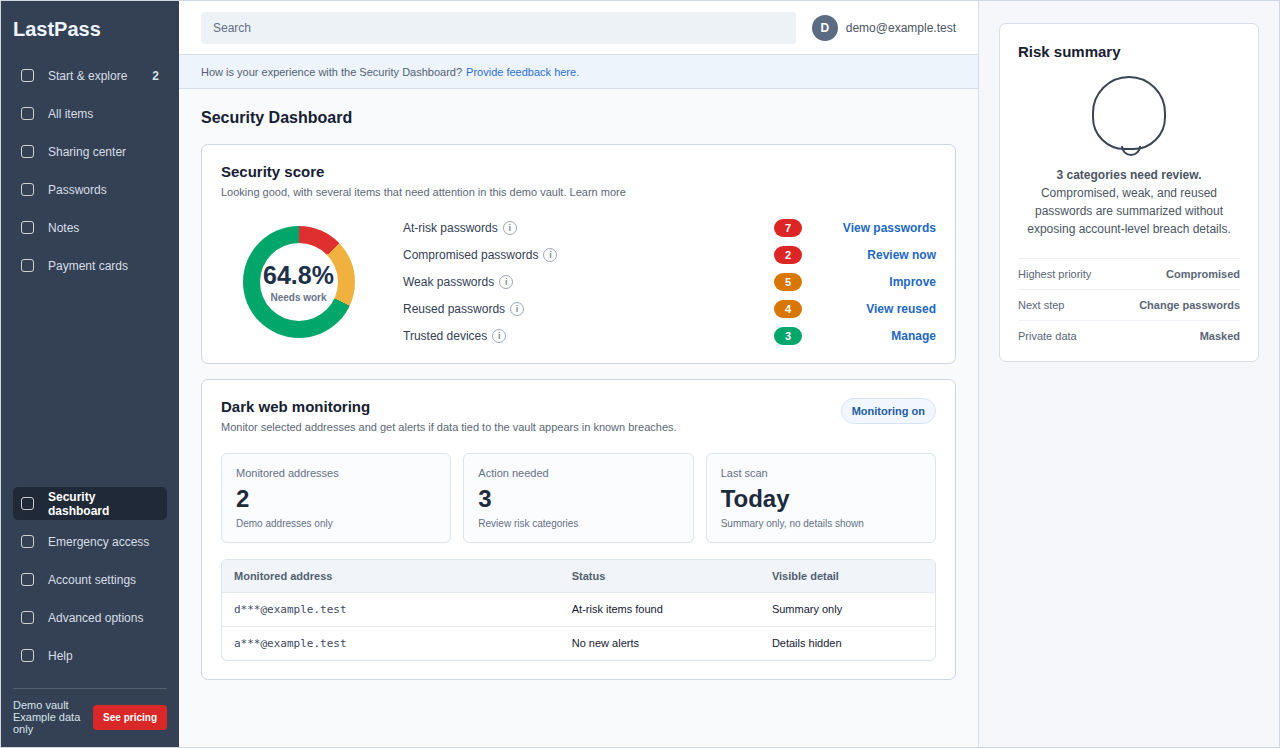Go to All items
The height and width of the screenshot is (748, 1280).
pos(90,114)
